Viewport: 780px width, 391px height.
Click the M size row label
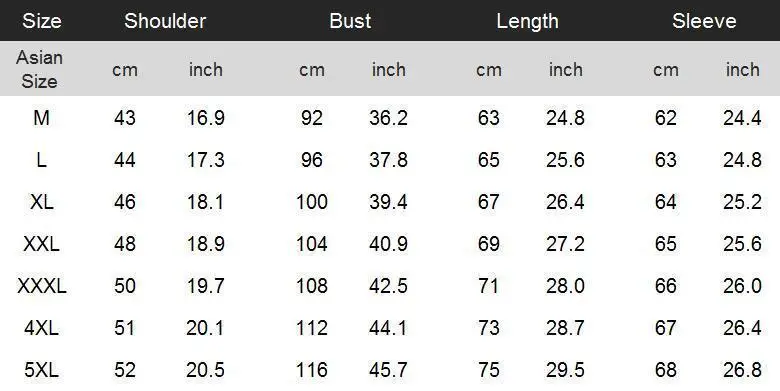coord(41,118)
